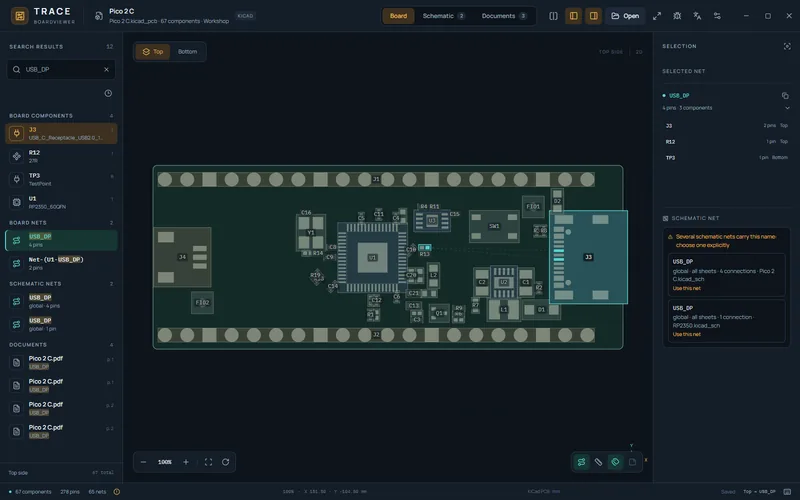Image resolution: width=800 pixels, height=500 pixels.
Task: Click the focus selection icon in Selection panel
Action: (x=787, y=46)
